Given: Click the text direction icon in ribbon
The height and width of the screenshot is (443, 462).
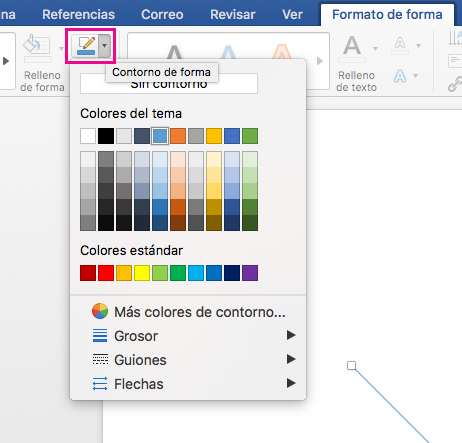Looking at the screenshot, I should tap(455, 38).
